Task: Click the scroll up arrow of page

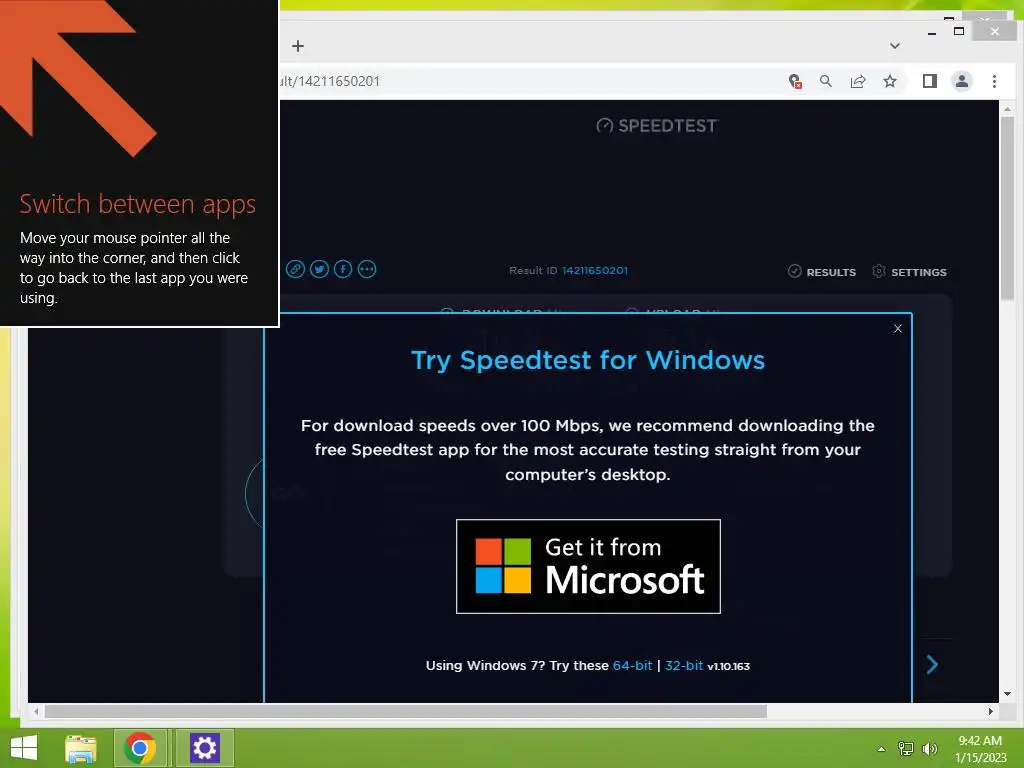Action: pos(1007,109)
